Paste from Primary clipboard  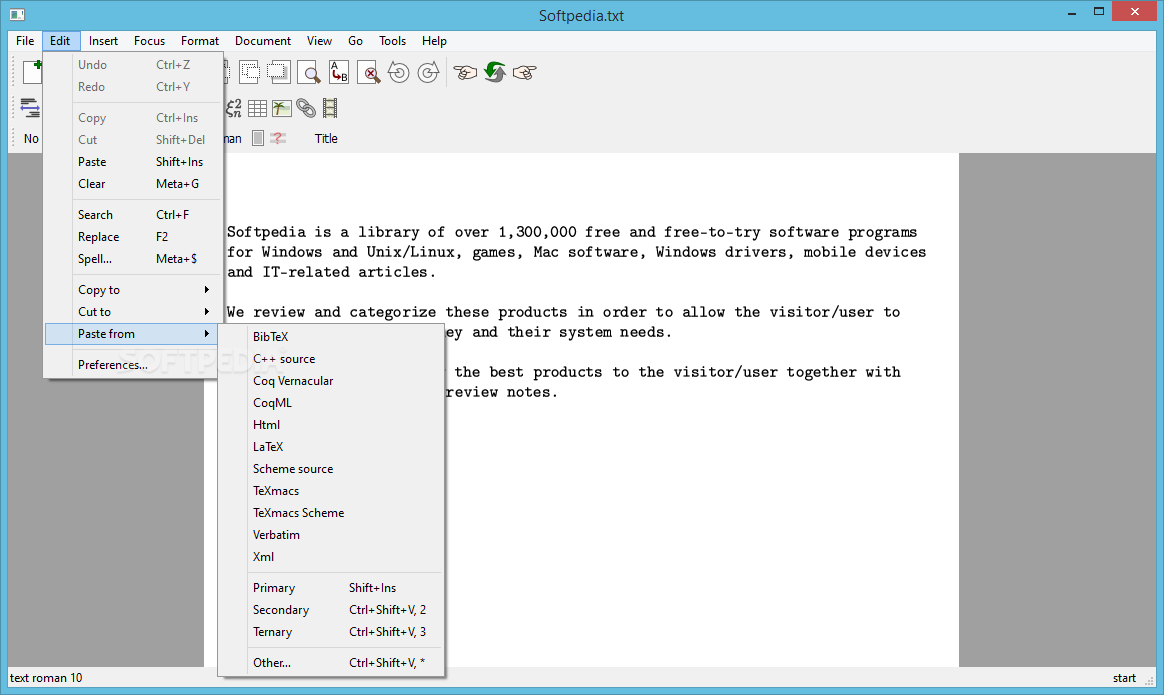(331, 587)
